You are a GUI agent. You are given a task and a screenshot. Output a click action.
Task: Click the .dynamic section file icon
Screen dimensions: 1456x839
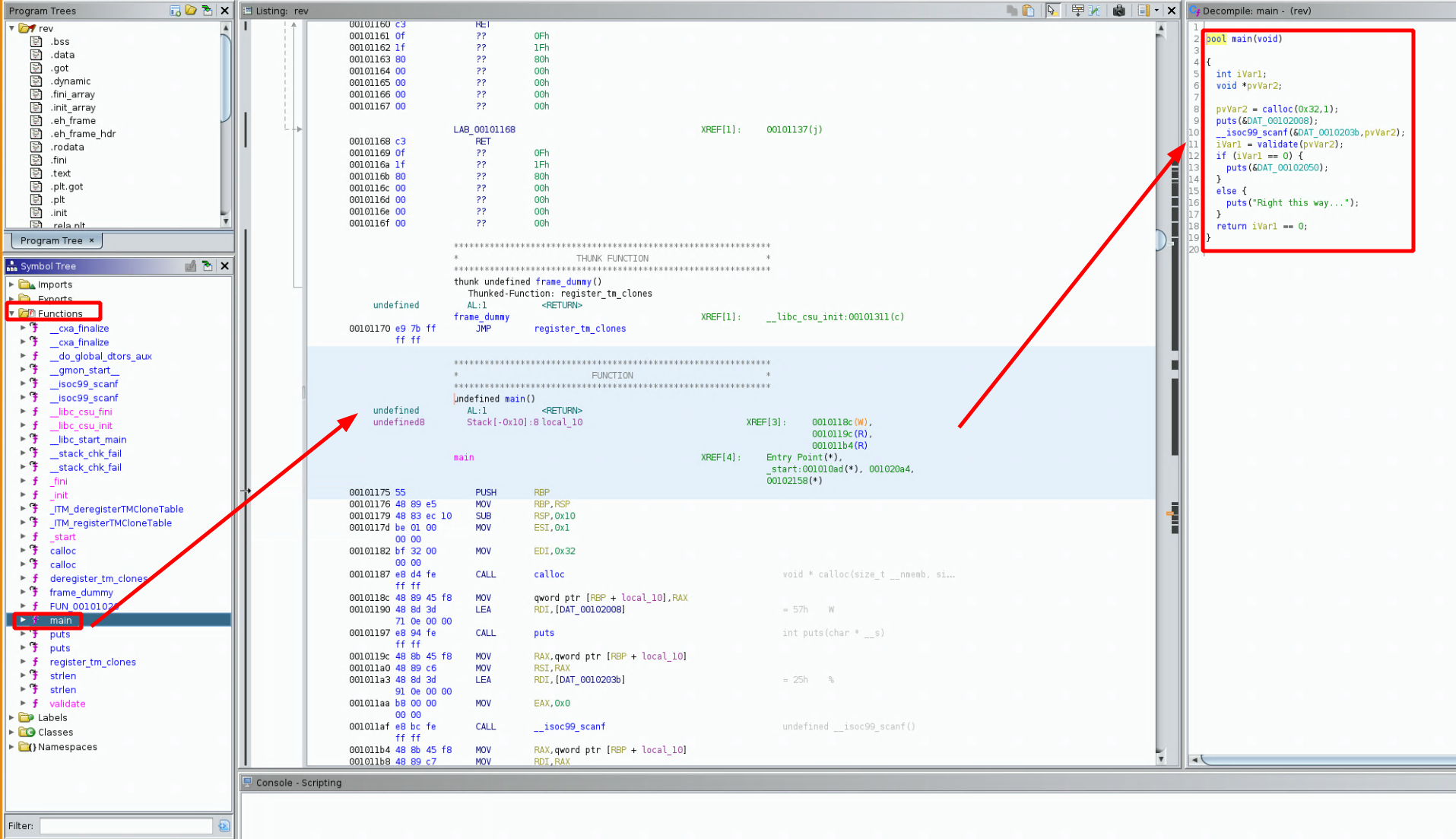(x=36, y=81)
